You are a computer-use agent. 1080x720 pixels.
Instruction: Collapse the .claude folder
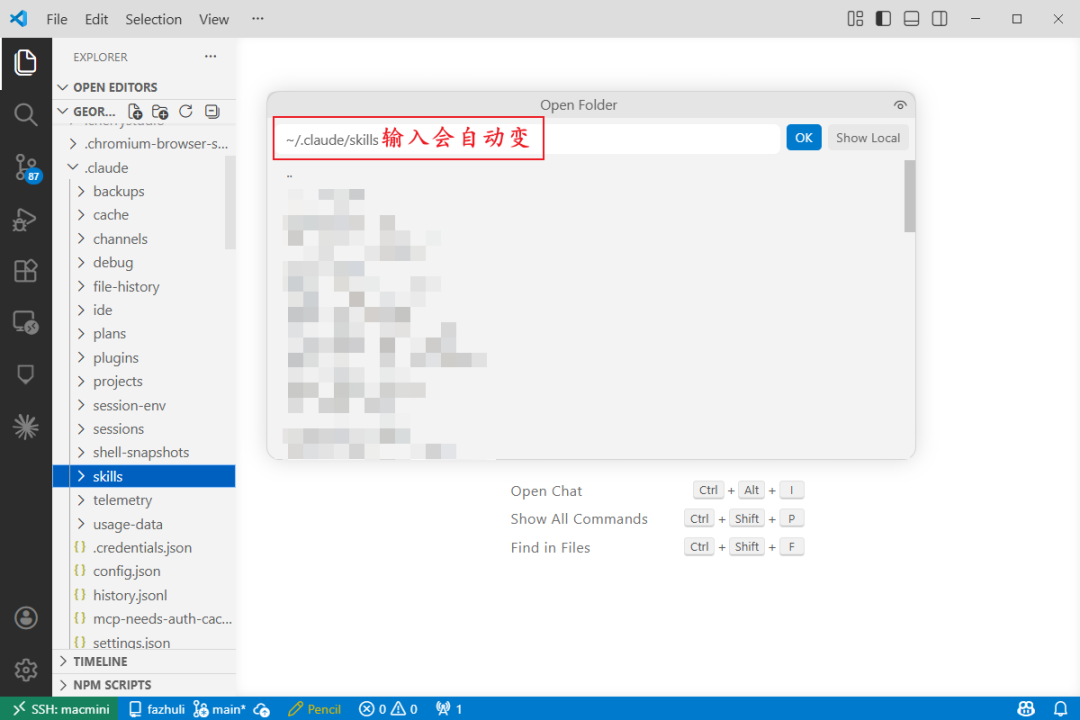click(x=144, y=167)
